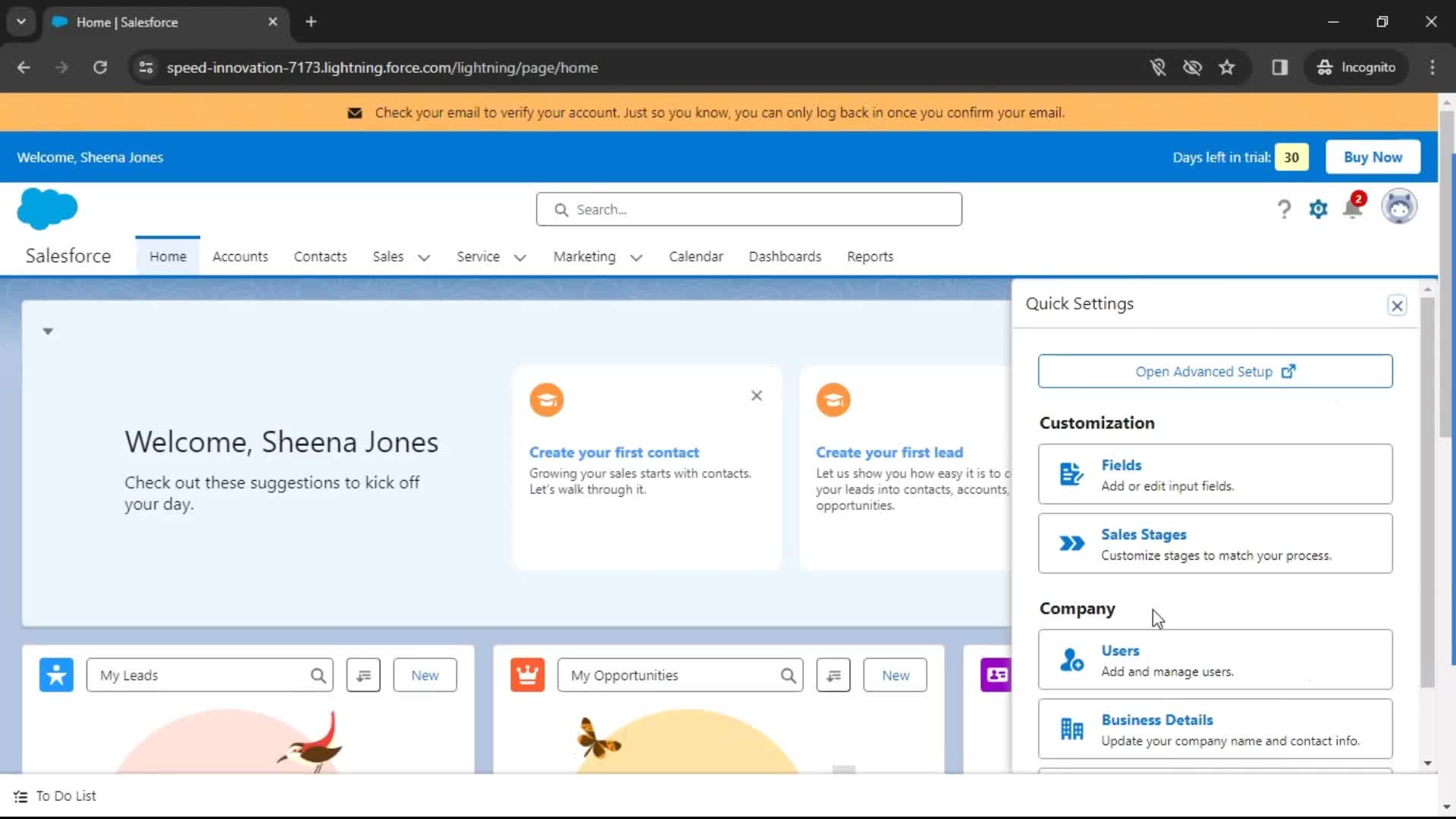Open the browser side panel icon
The height and width of the screenshot is (819, 1456).
[1280, 67]
